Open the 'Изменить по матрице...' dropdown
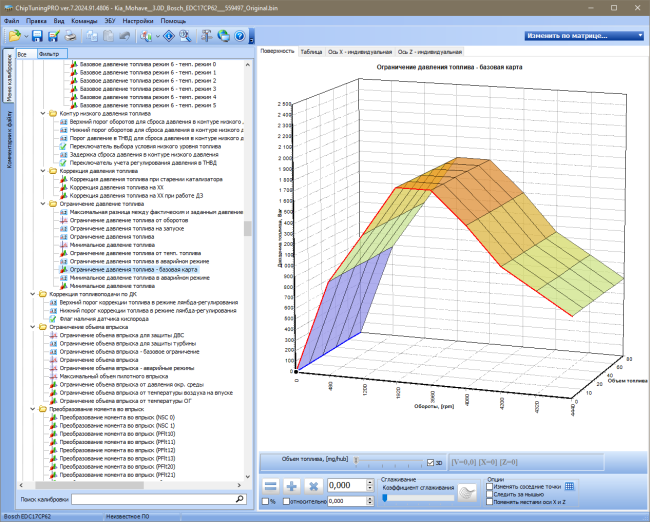Viewport: 650px width, 522px height. point(584,36)
